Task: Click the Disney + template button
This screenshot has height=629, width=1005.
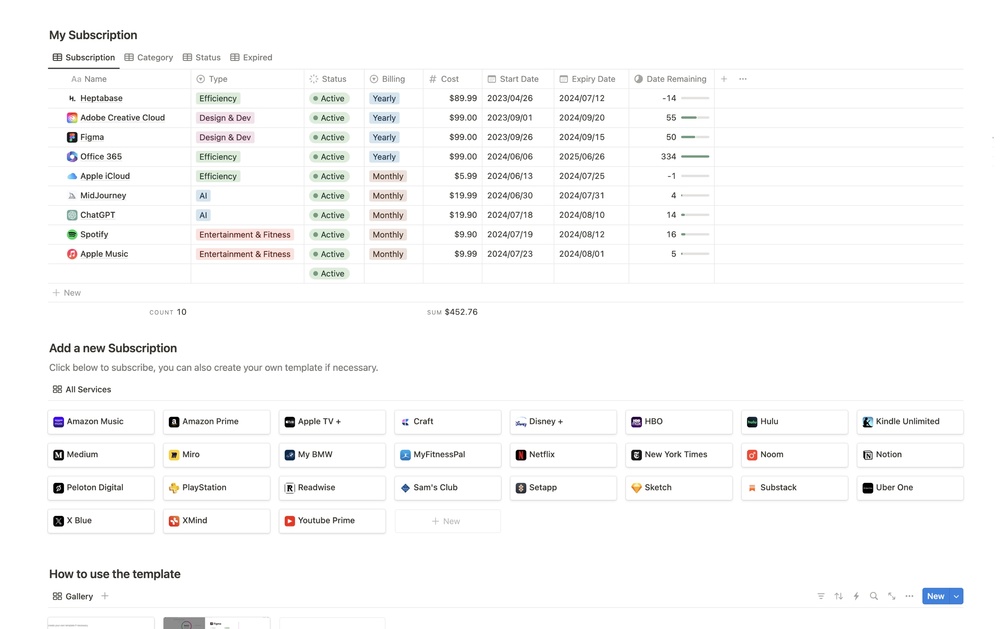Action: click(x=563, y=422)
